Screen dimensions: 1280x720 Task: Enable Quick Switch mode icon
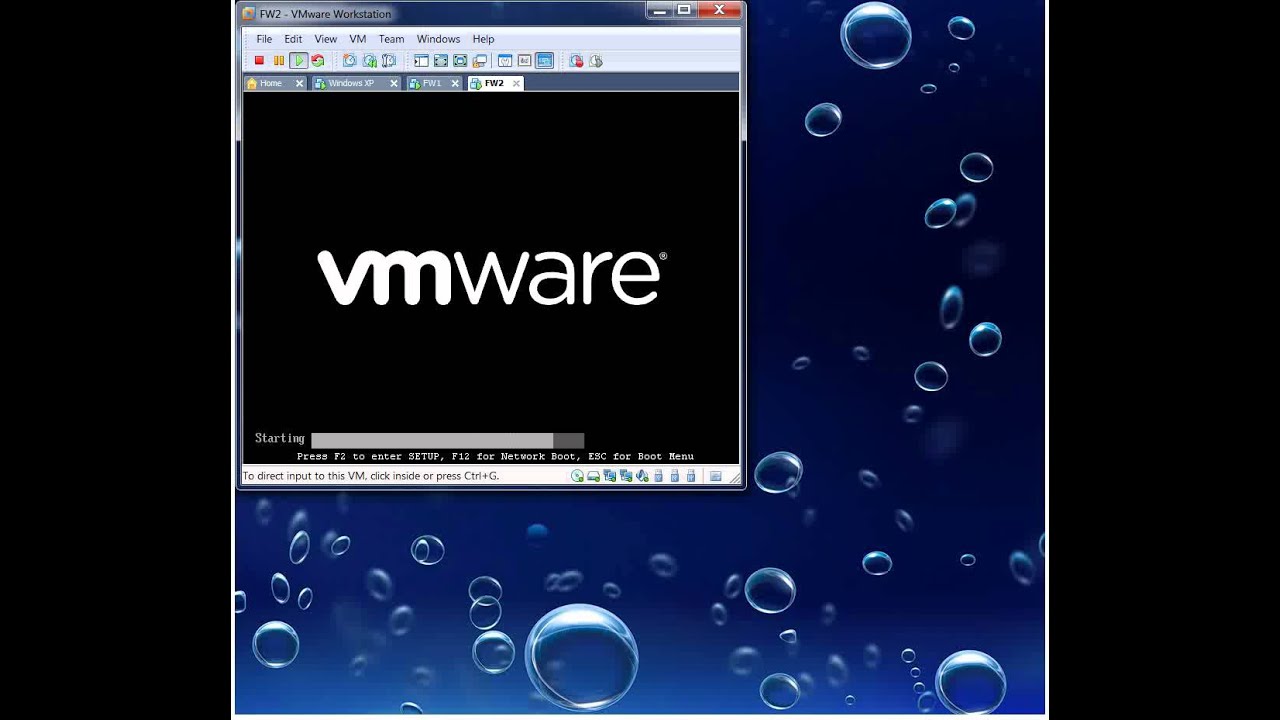pos(441,61)
